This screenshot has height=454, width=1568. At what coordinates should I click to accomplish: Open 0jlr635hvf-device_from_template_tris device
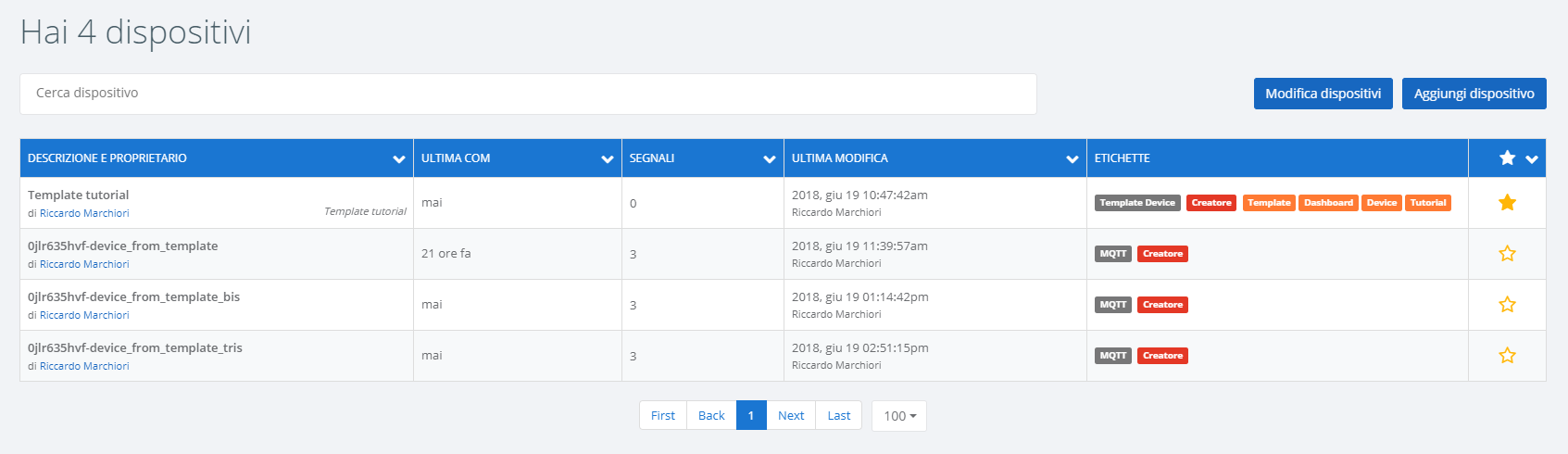pyautogui.click(x=135, y=347)
